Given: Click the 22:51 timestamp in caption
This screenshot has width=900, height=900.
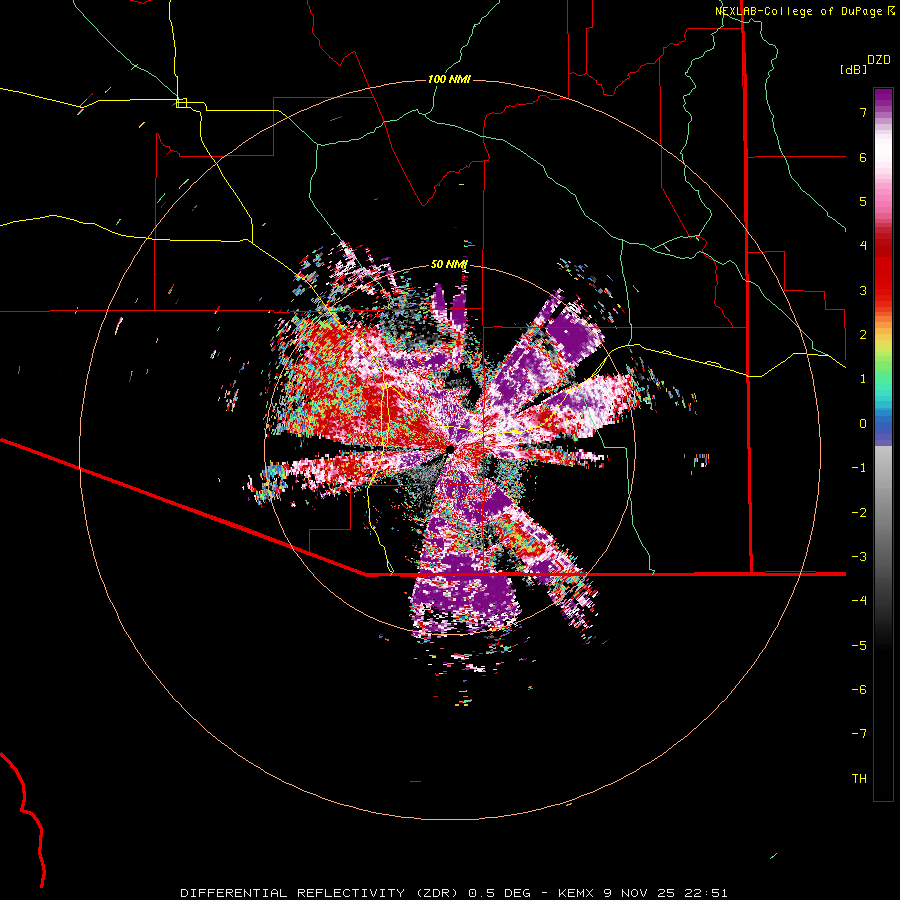Looking at the screenshot, I should [704, 893].
